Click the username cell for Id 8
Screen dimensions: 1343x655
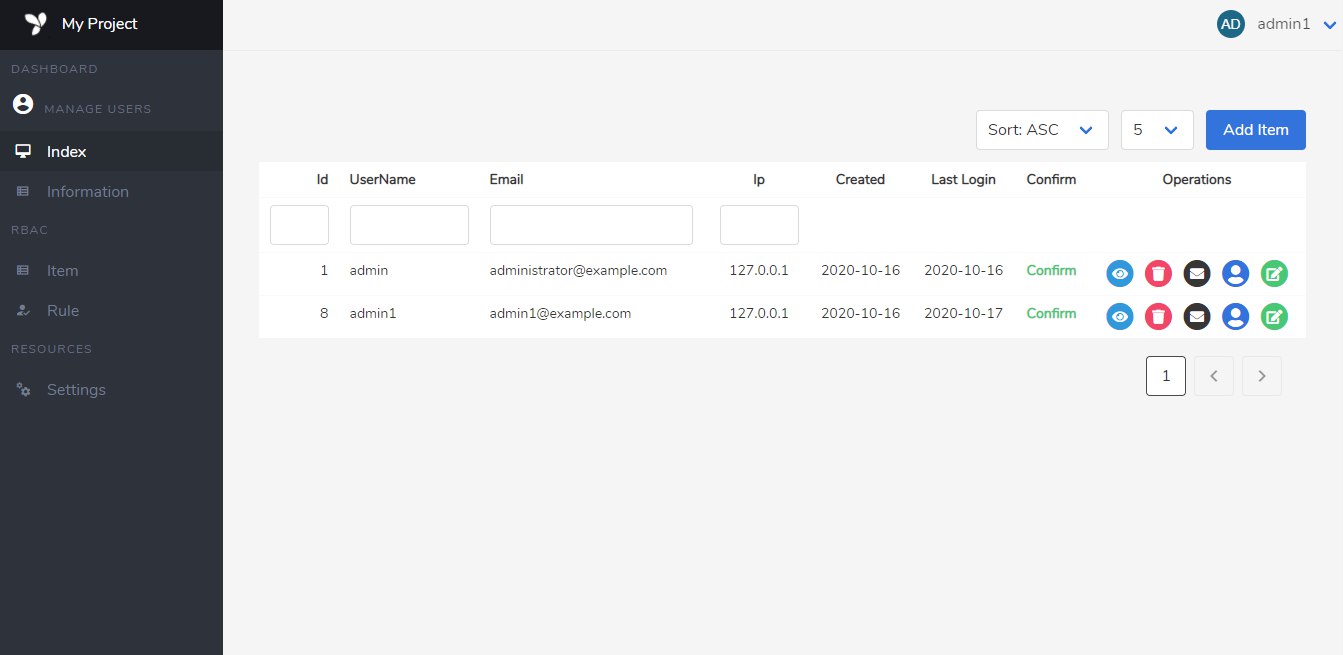(x=373, y=314)
